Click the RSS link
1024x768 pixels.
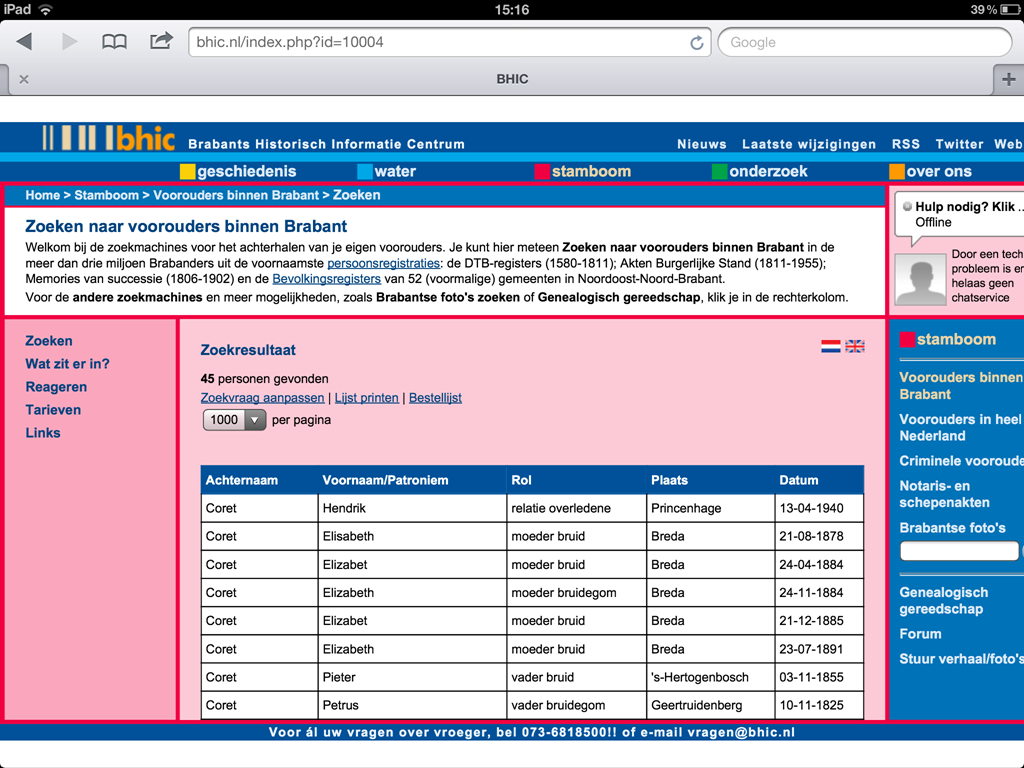coord(906,144)
